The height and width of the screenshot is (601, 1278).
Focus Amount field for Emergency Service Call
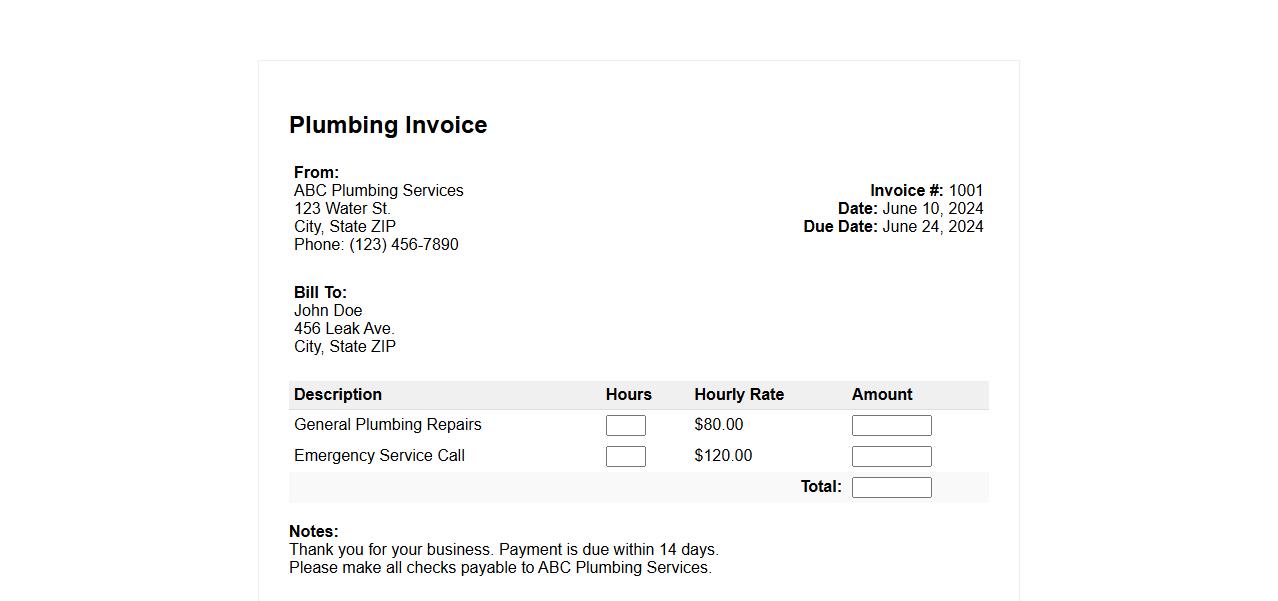(x=891, y=456)
